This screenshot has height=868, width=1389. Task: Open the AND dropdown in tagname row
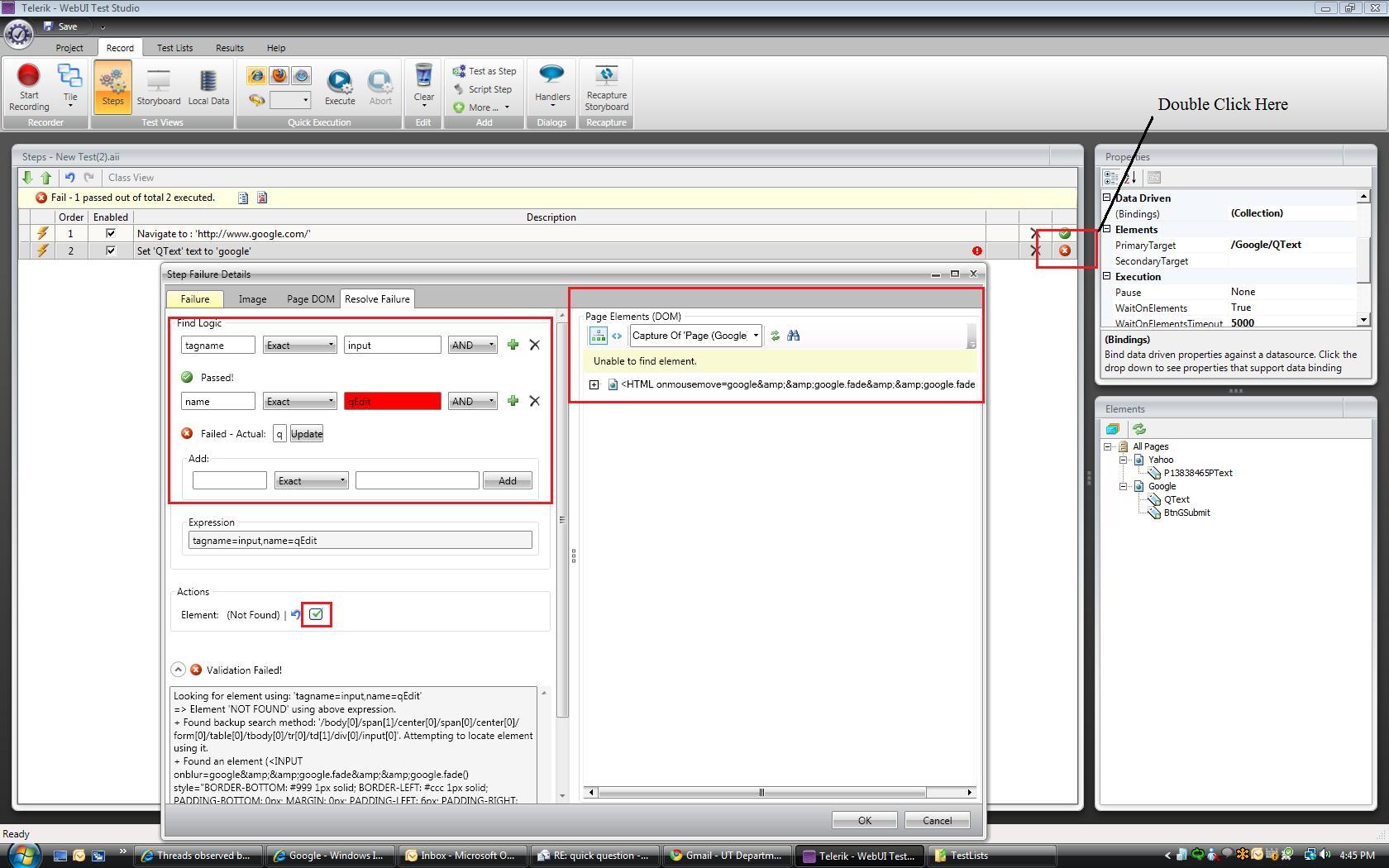[x=472, y=345]
